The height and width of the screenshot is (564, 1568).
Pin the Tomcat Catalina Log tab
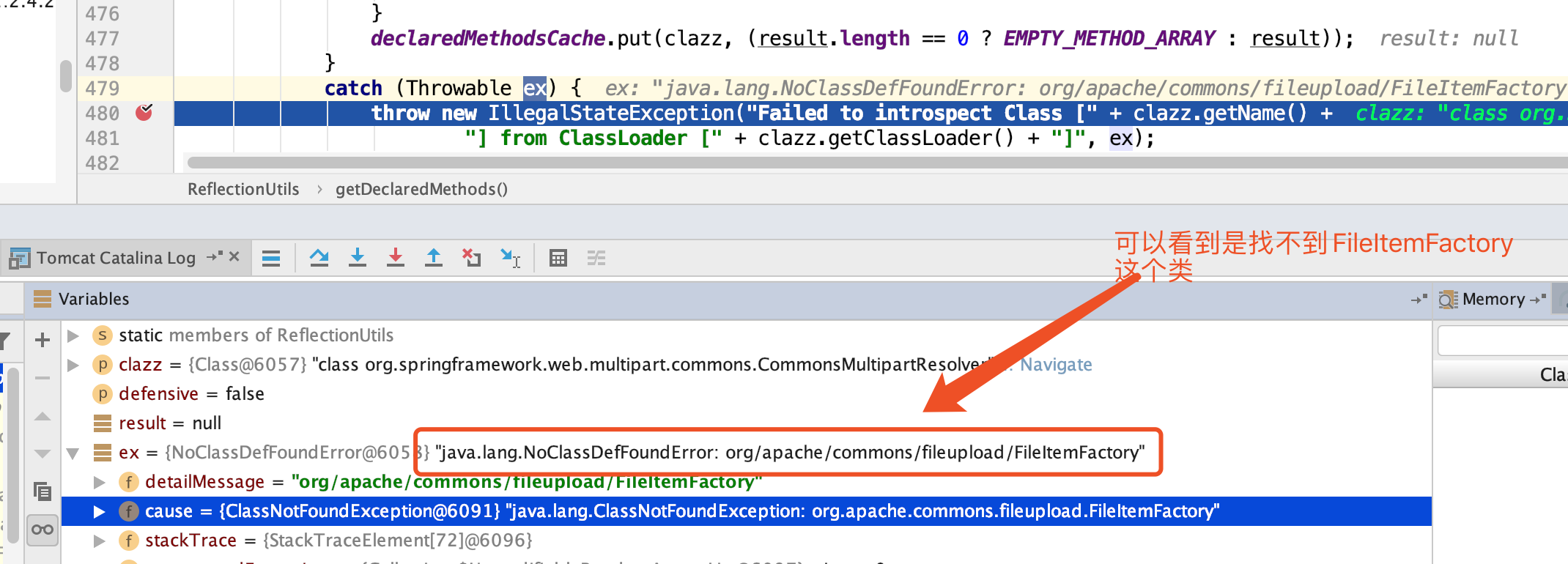pyautogui.click(x=215, y=256)
